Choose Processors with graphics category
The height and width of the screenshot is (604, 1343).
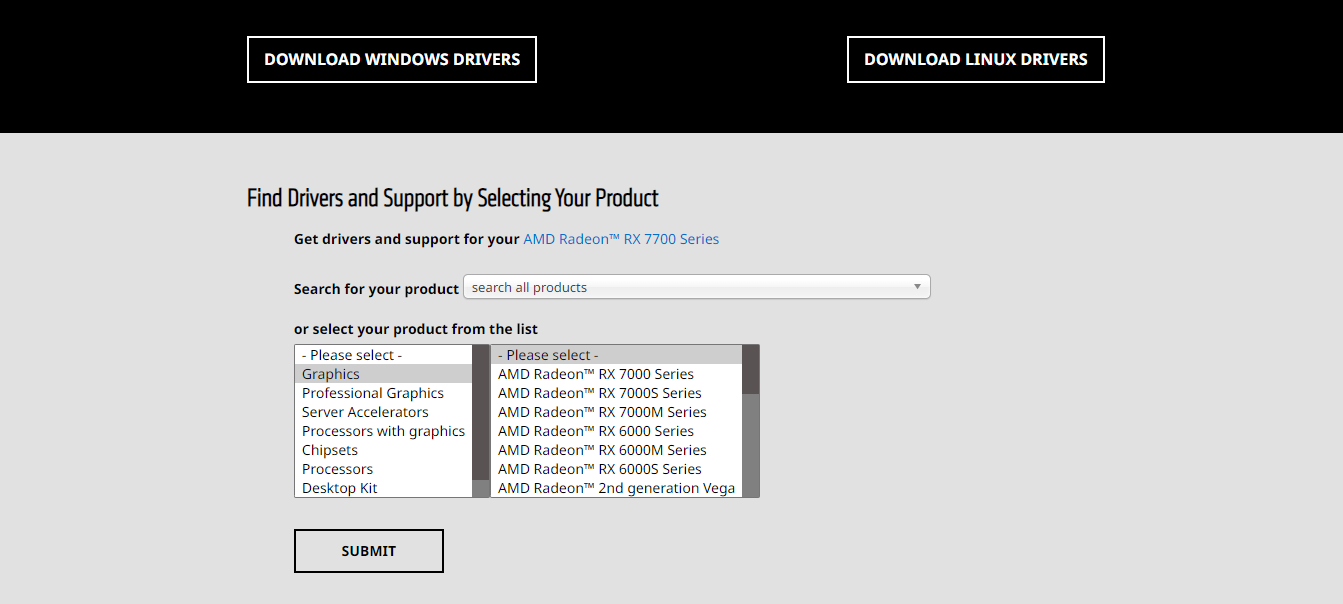(x=383, y=431)
